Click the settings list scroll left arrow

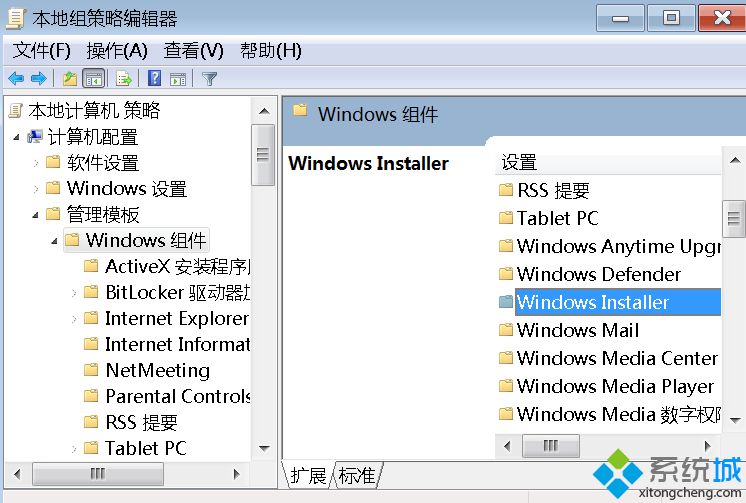click(x=507, y=446)
